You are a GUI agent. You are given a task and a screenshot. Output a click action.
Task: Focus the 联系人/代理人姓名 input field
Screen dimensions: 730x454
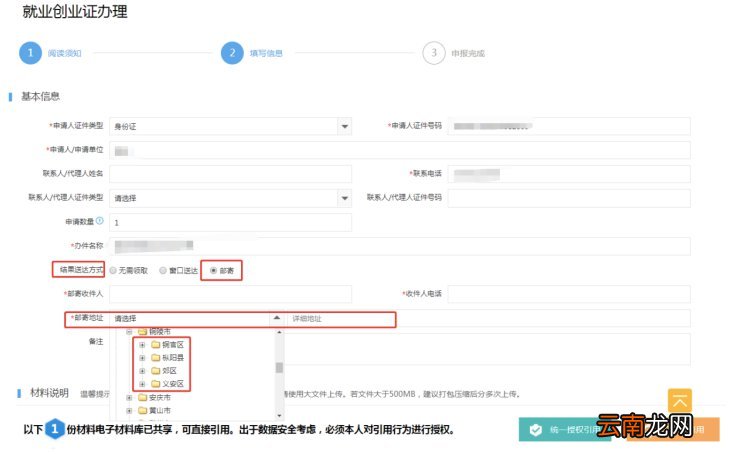pos(230,174)
